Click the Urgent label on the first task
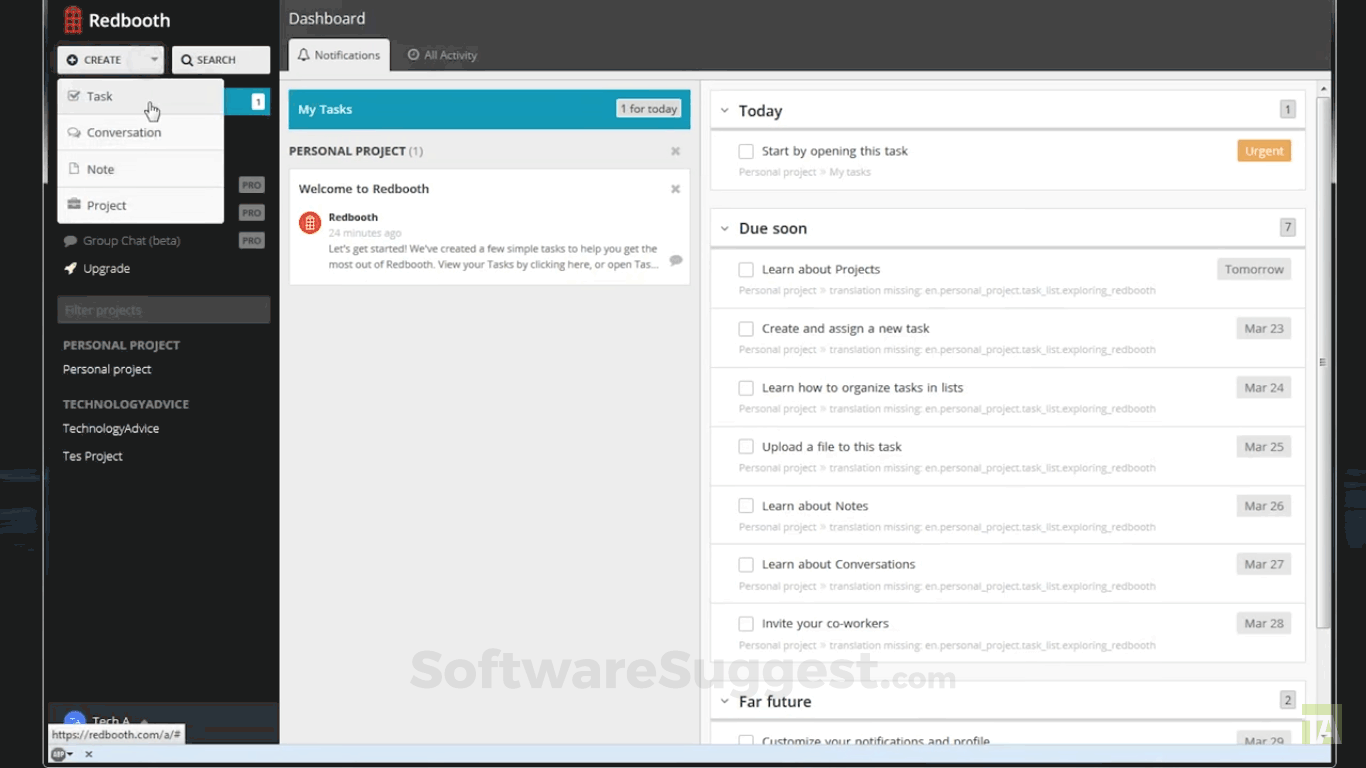Viewport: 1366px width, 768px height. click(1264, 151)
